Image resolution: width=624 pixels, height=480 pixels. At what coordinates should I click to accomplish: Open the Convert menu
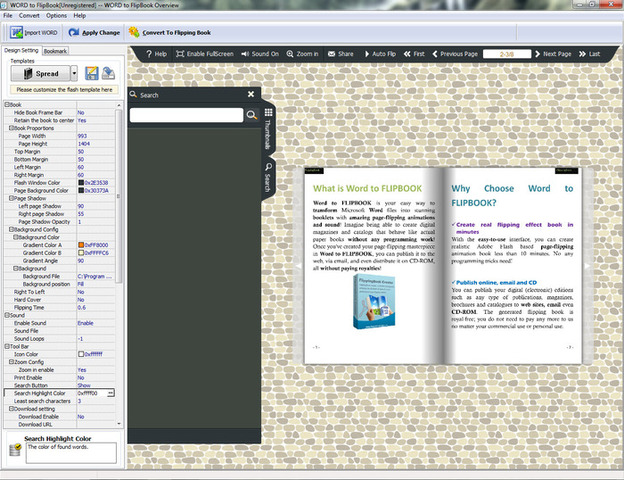29,16
